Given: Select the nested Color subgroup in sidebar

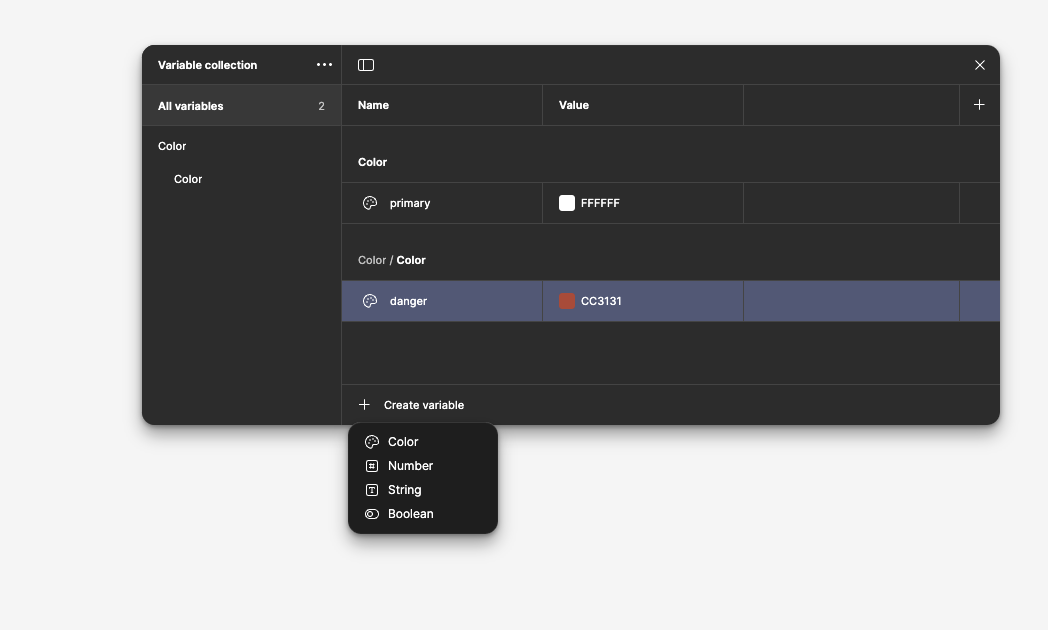Looking at the screenshot, I should click(x=188, y=179).
